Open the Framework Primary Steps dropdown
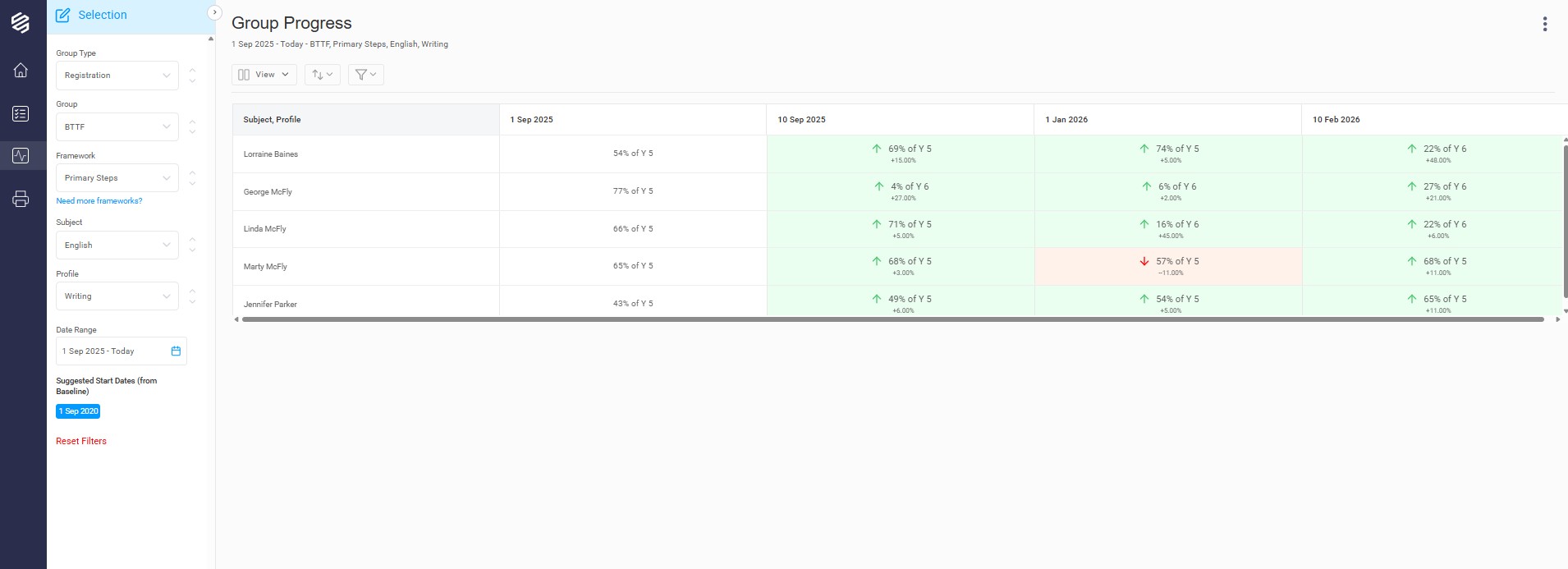The height and width of the screenshot is (569, 1568). (117, 178)
